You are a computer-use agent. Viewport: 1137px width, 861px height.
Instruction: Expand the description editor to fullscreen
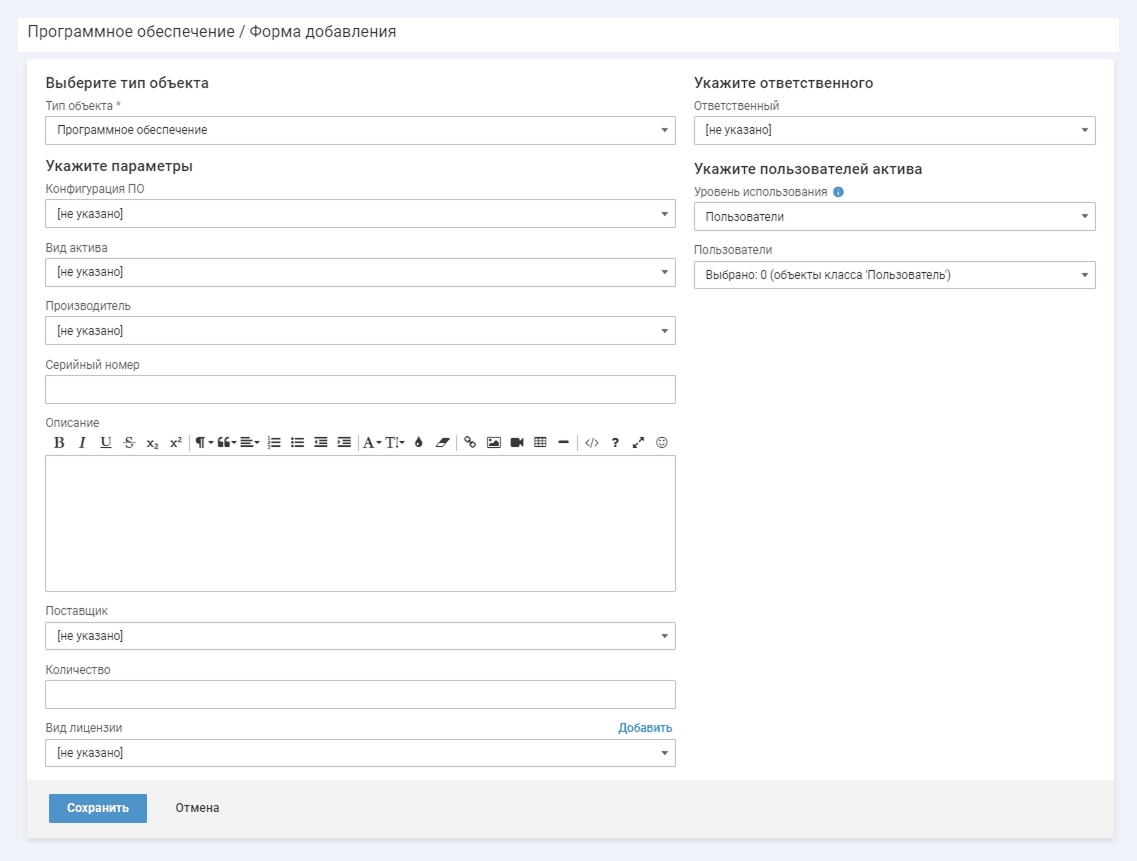(x=638, y=443)
